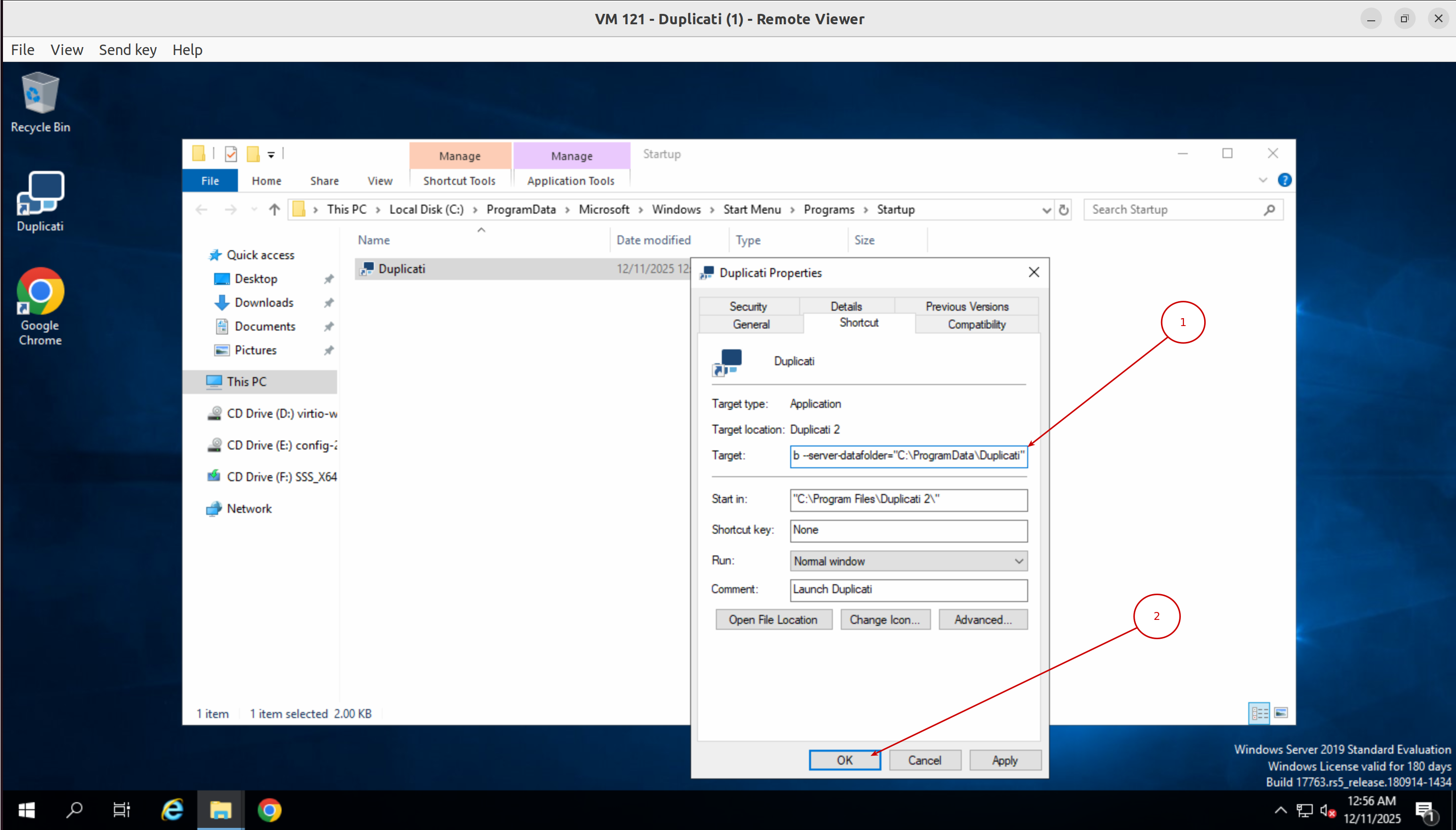Image resolution: width=1456 pixels, height=830 pixels.
Task: Click the muted volume tray icon
Action: [1328, 811]
